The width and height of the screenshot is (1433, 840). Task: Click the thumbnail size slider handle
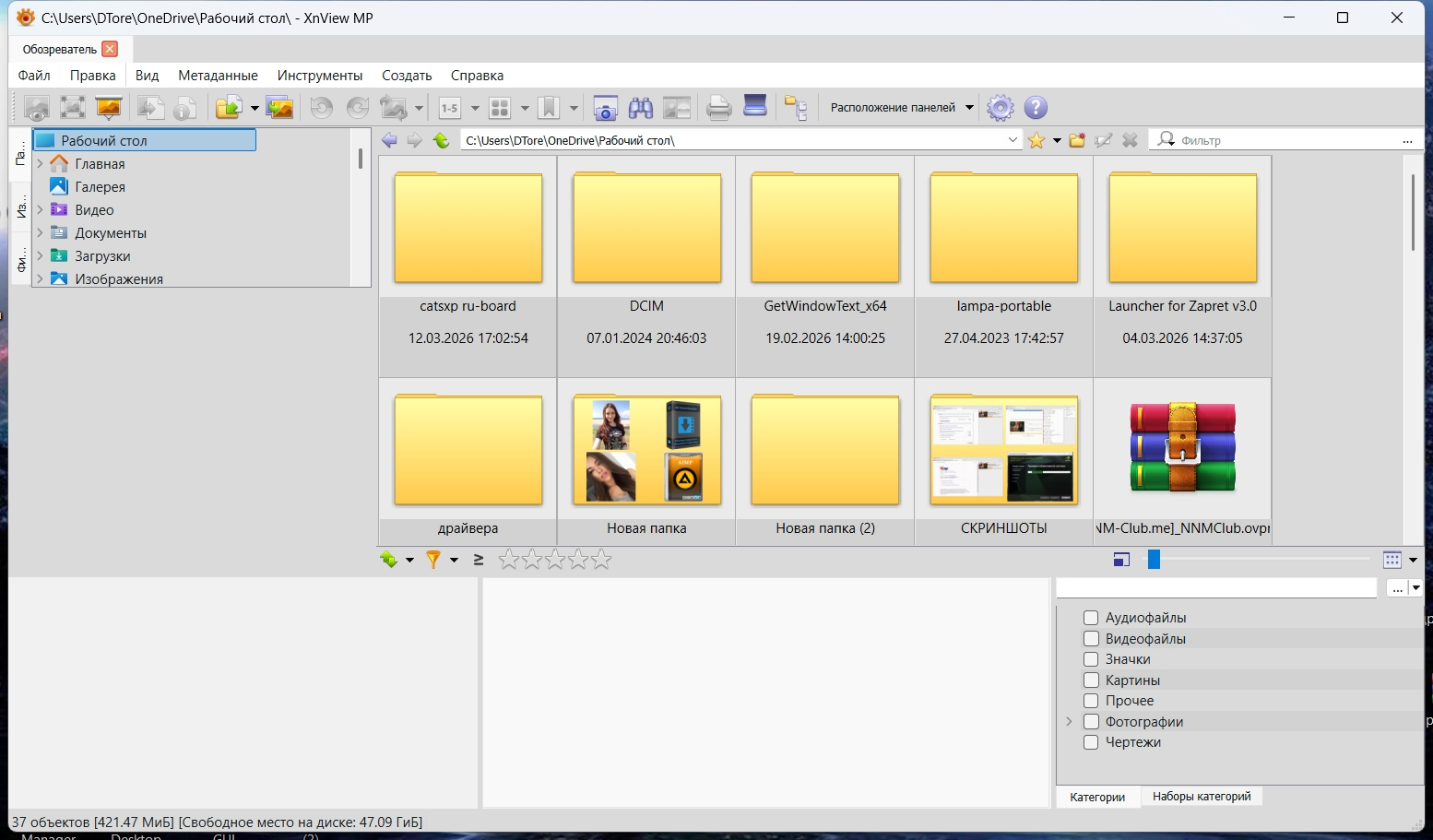1154,560
